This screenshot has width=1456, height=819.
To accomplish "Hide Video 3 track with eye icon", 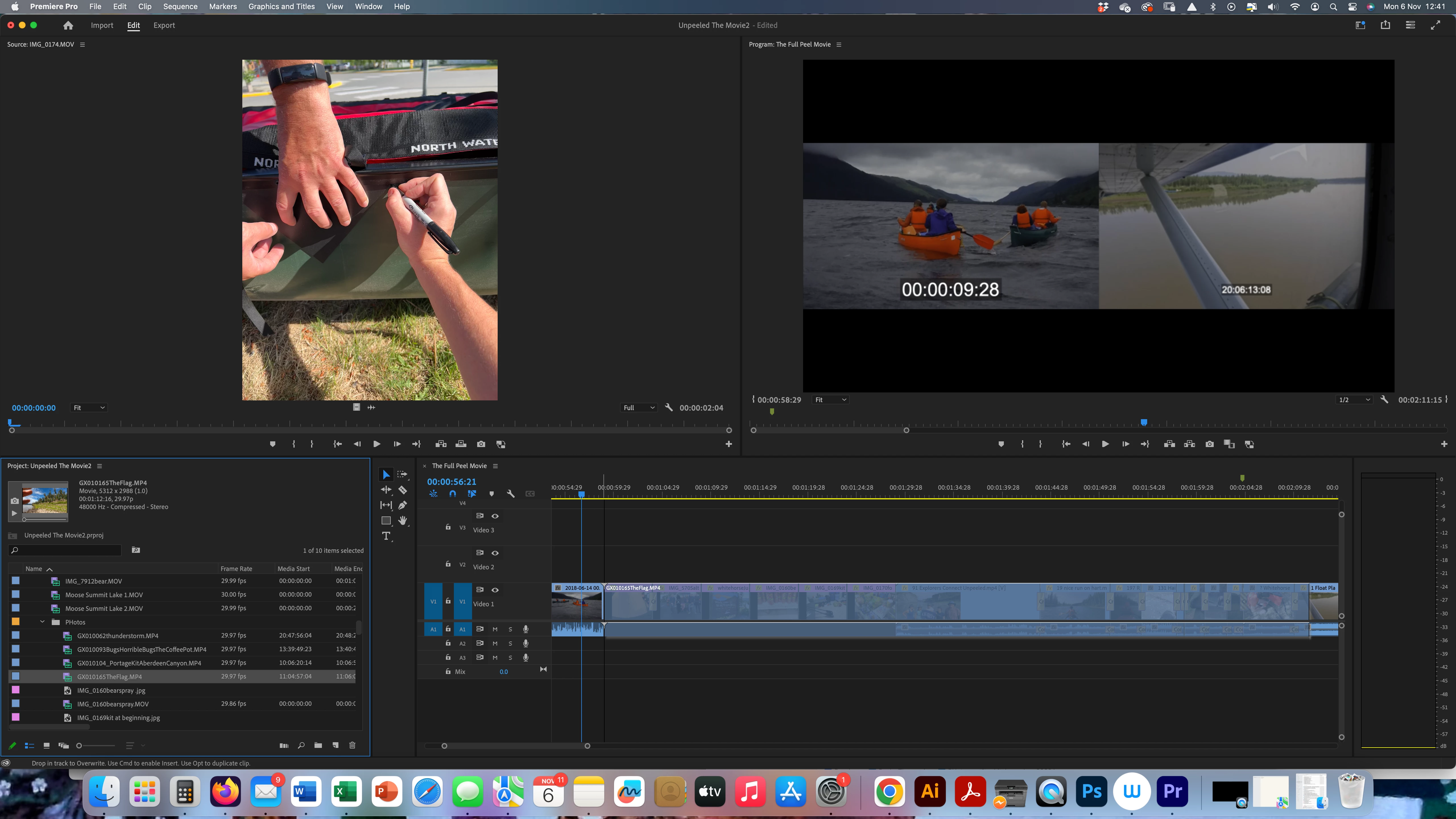I will (495, 516).
